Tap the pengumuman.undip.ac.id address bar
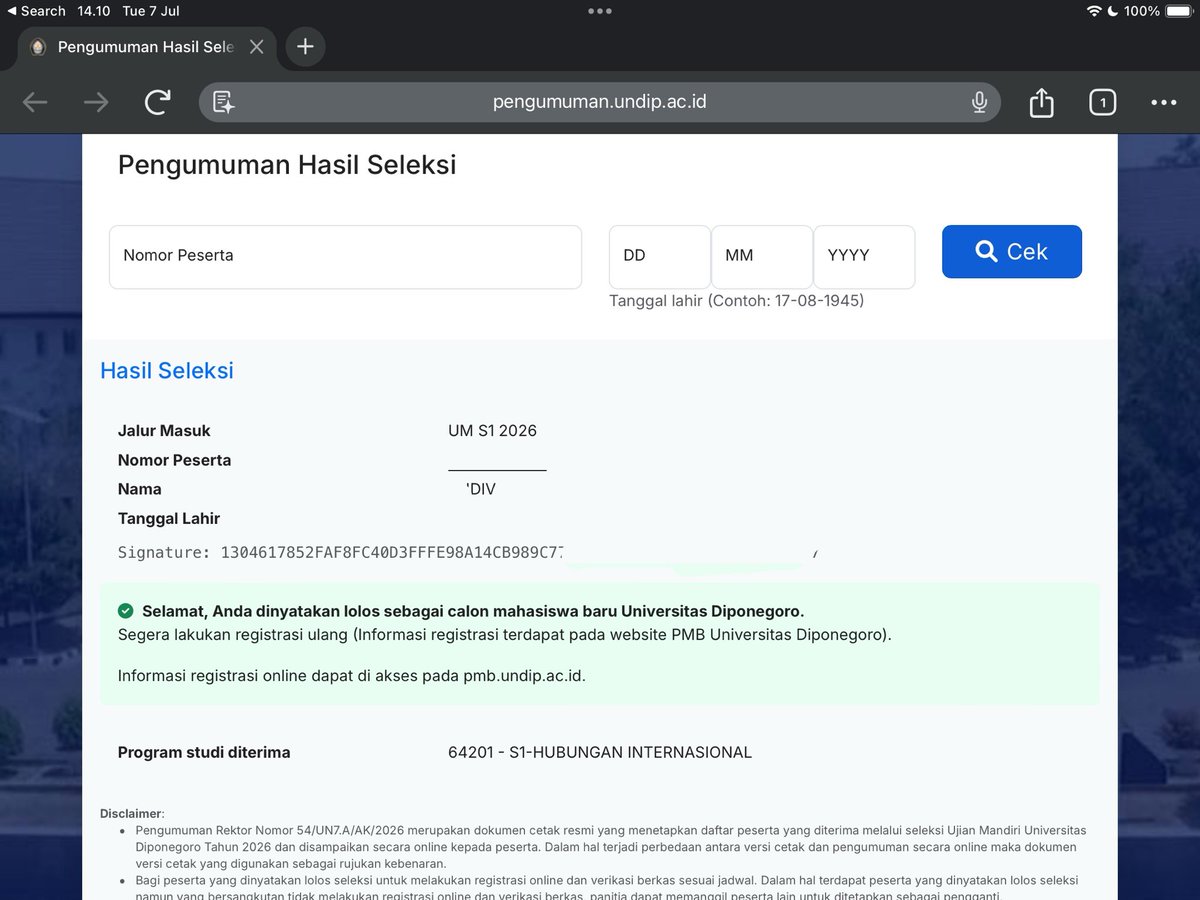The width and height of the screenshot is (1200, 900). click(x=599, y=102)
